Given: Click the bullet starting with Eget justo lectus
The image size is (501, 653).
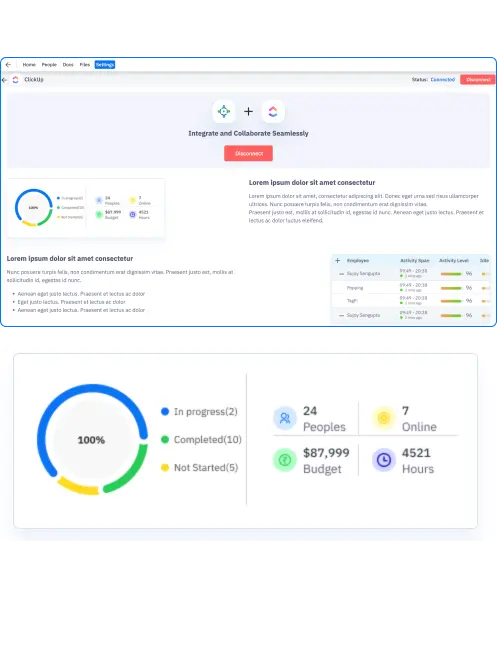Looking at the screenshot, I should [71, 302].
